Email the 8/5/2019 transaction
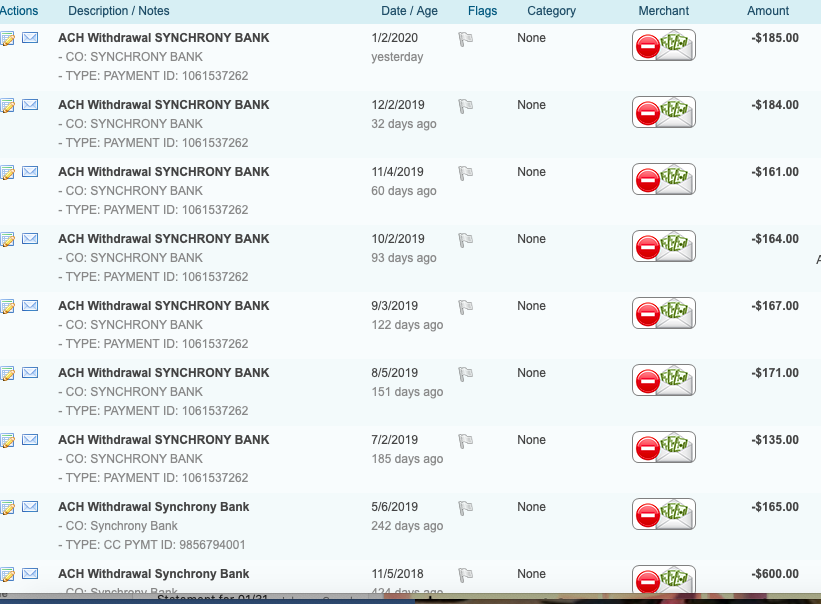821x604 pixels. pos(30,373)
